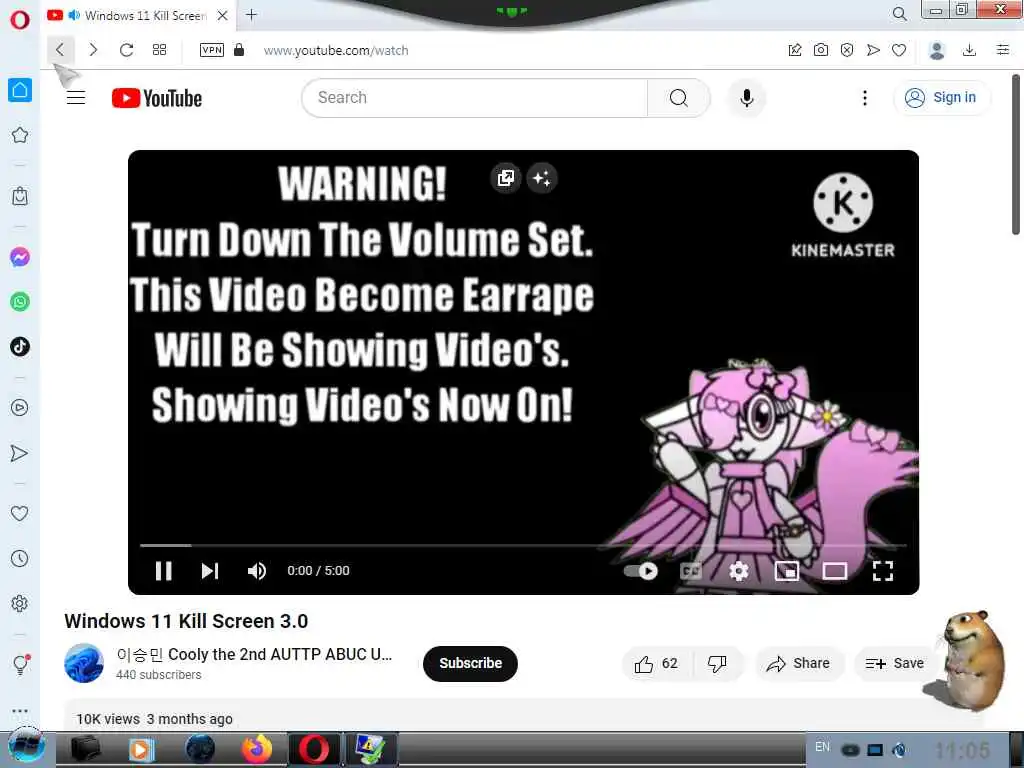This screenshot has width=1024, height=768.
Task: Open sidebar heart bookmarks icon
Action: click(x=20, y=513)
